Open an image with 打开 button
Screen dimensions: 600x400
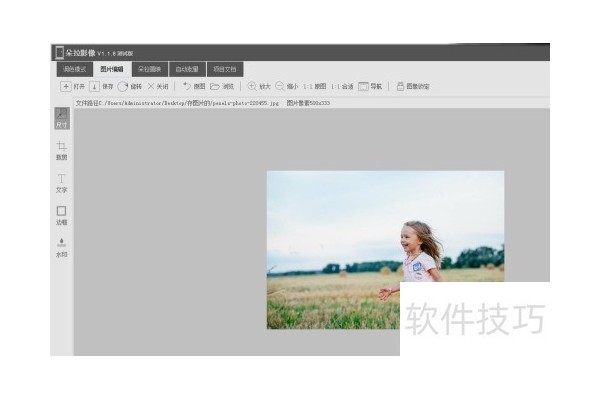[73, 87]
